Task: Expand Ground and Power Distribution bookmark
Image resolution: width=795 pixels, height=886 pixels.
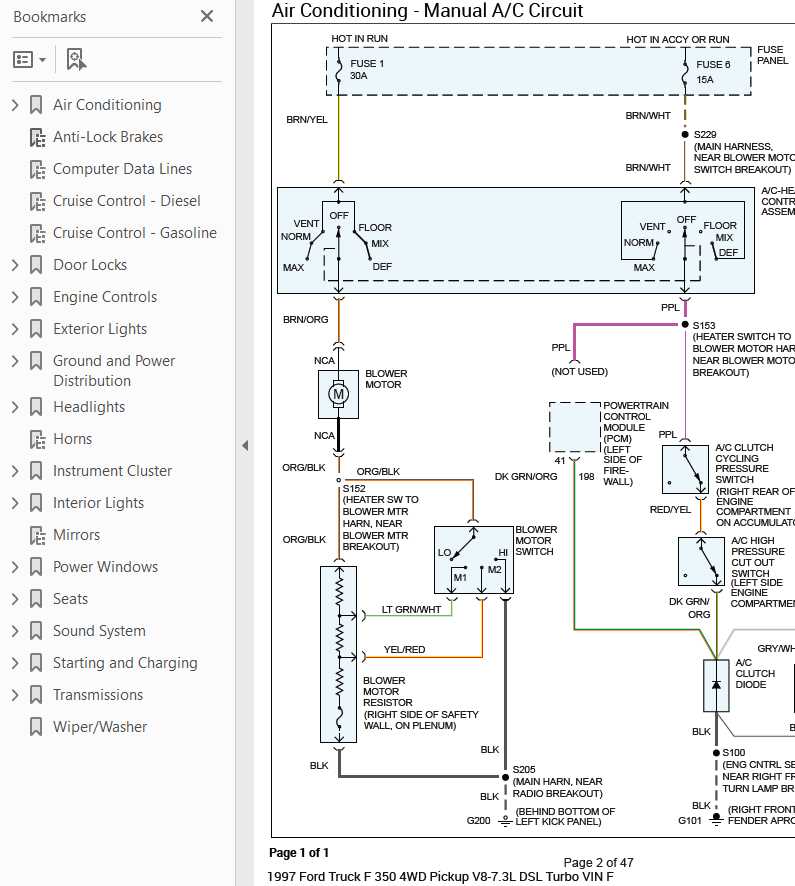Action: click(15, 361)
